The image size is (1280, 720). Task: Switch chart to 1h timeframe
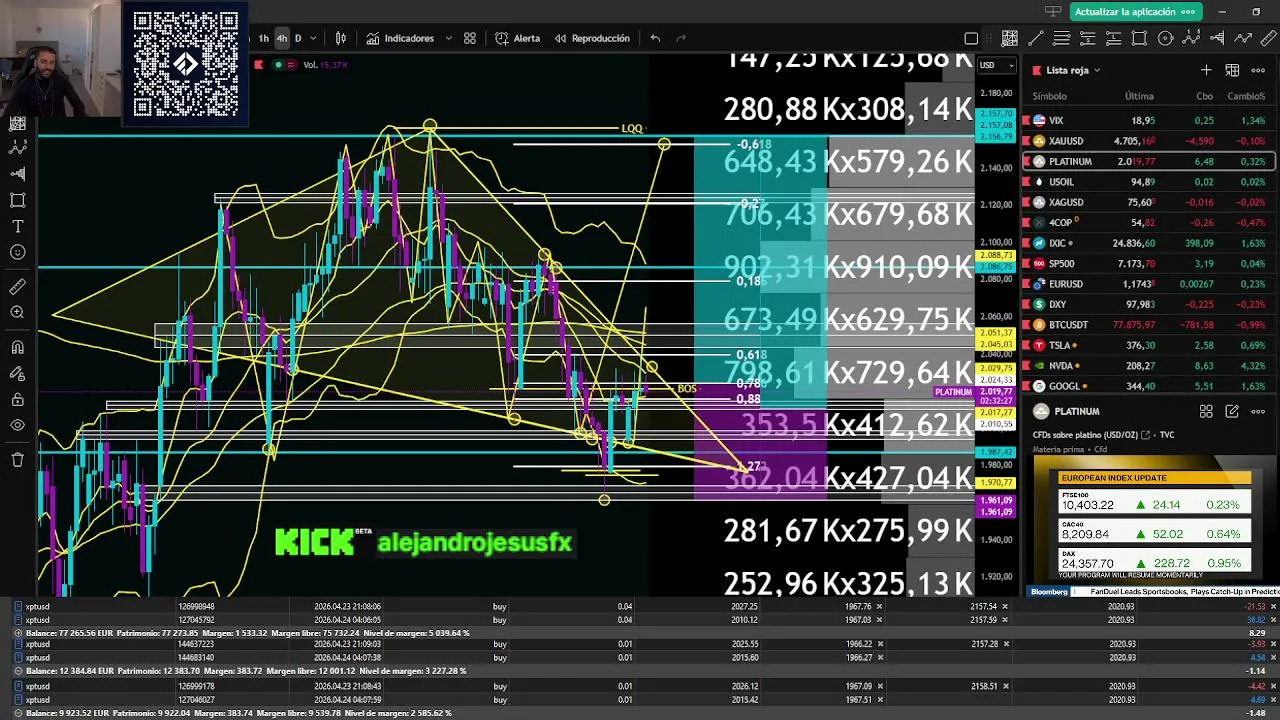[263, 38]
